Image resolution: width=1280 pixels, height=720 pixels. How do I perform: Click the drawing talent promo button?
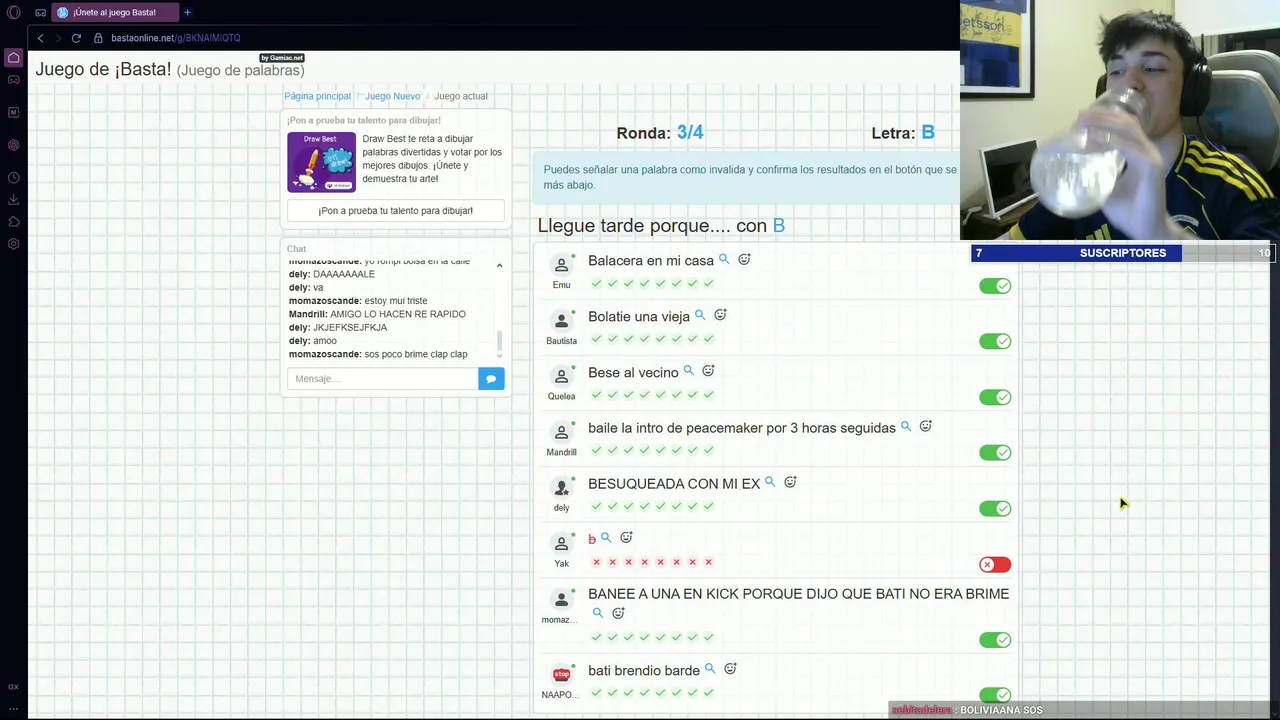click(396, 211)
